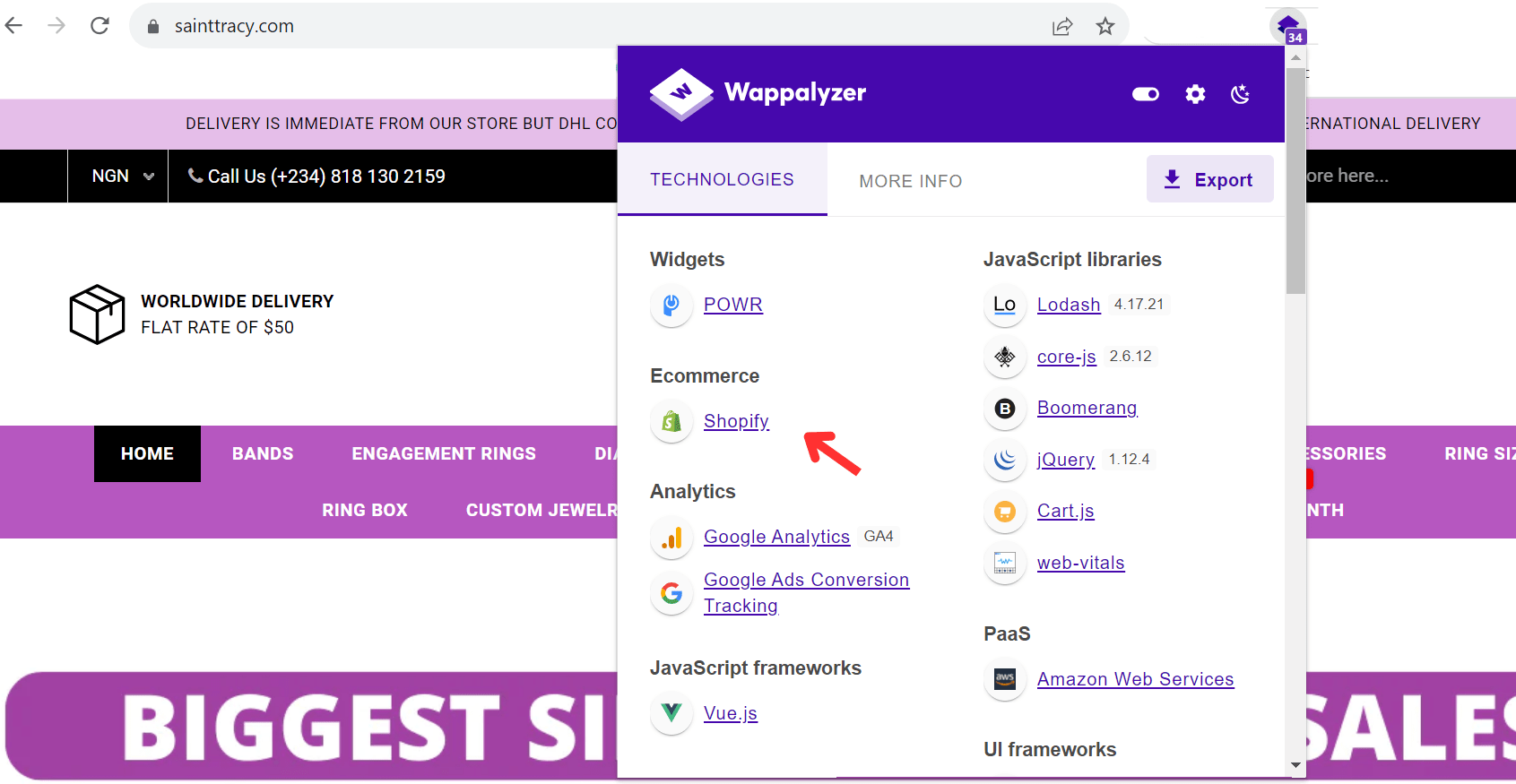The width and height of the screenshot is (1516, 784).
Task: Click the WORLDWIDE DELIVERY heading
Action: click(x=238, y=301)
